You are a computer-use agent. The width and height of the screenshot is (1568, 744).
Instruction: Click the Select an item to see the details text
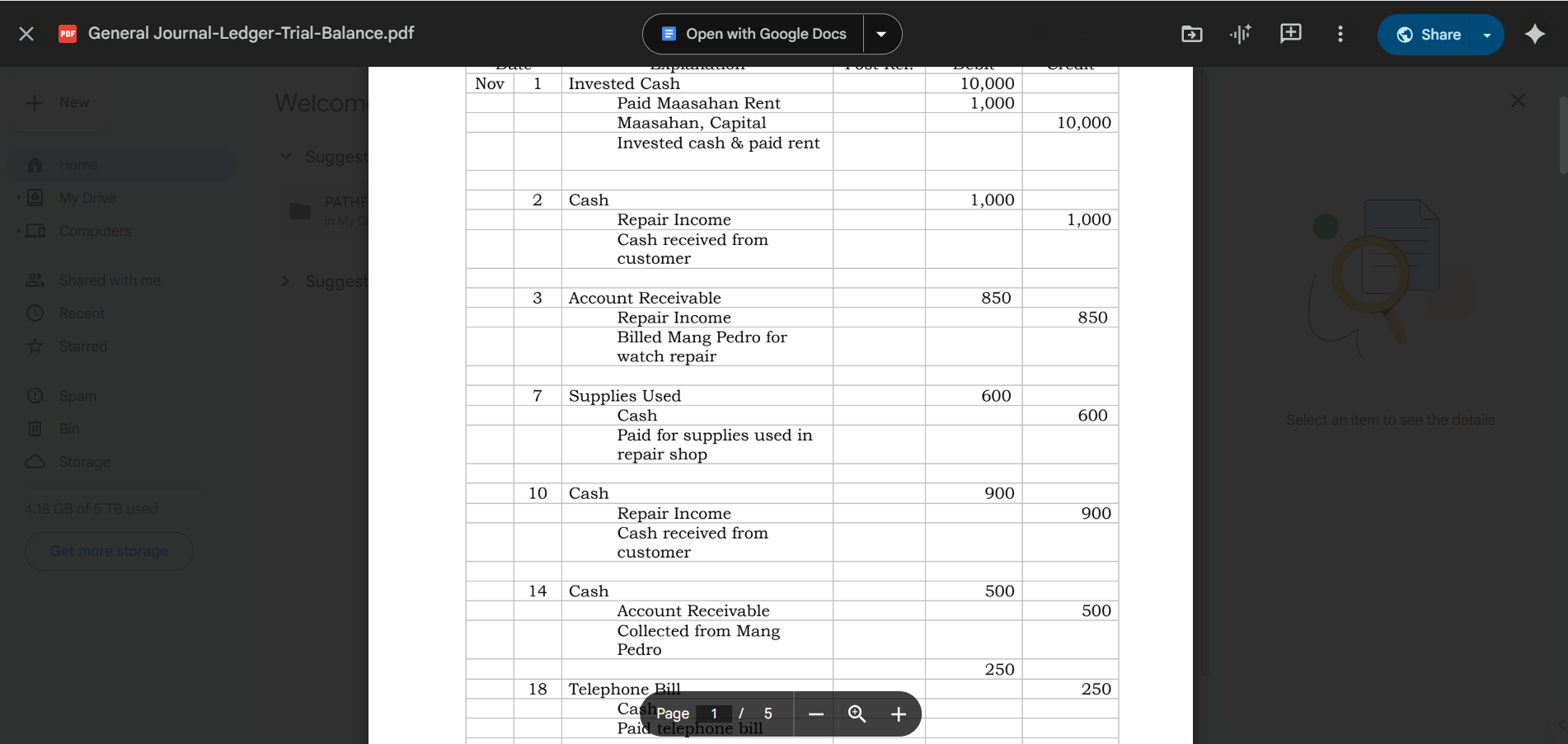click(1391, 420)
